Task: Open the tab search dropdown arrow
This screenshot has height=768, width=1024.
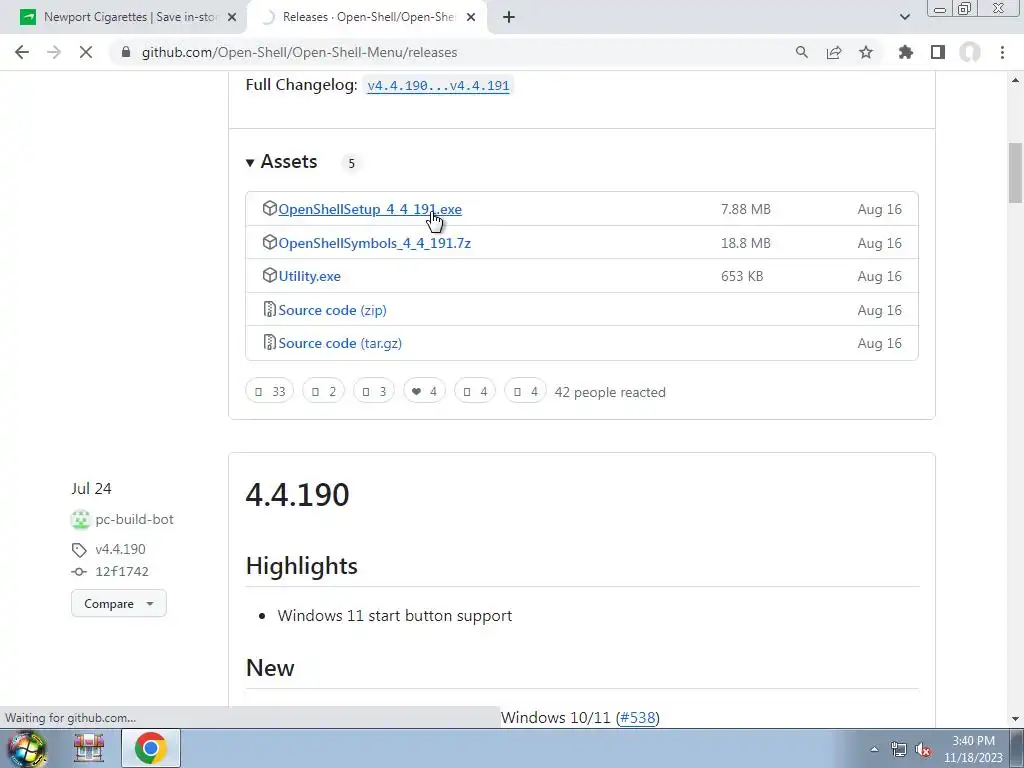Action: click(x=904, y=18)
